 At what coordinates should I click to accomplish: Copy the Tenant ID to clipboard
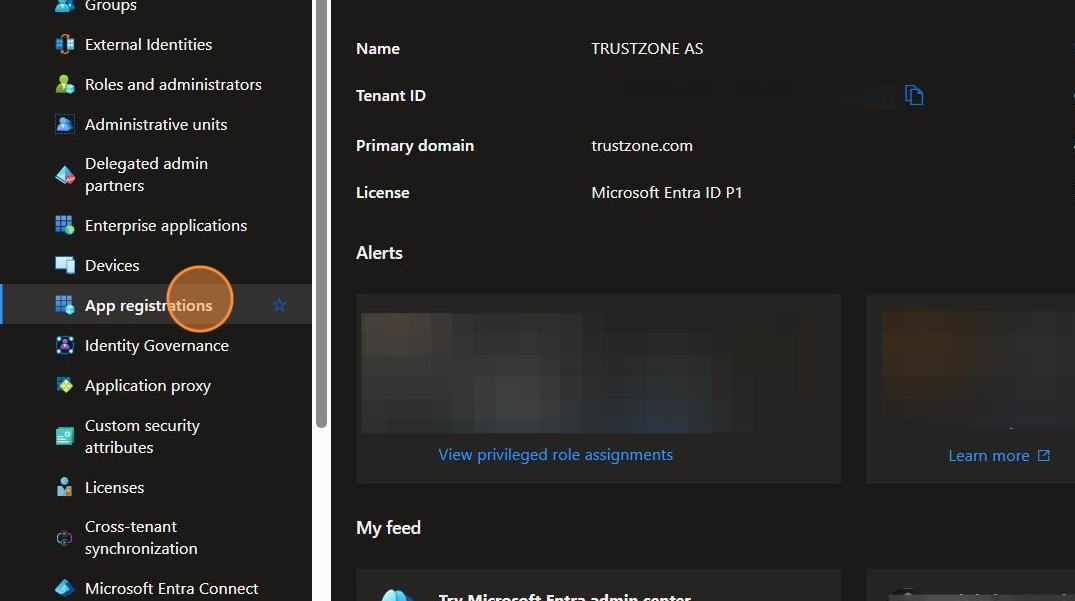pyautogui.click(x=914, y=95)
